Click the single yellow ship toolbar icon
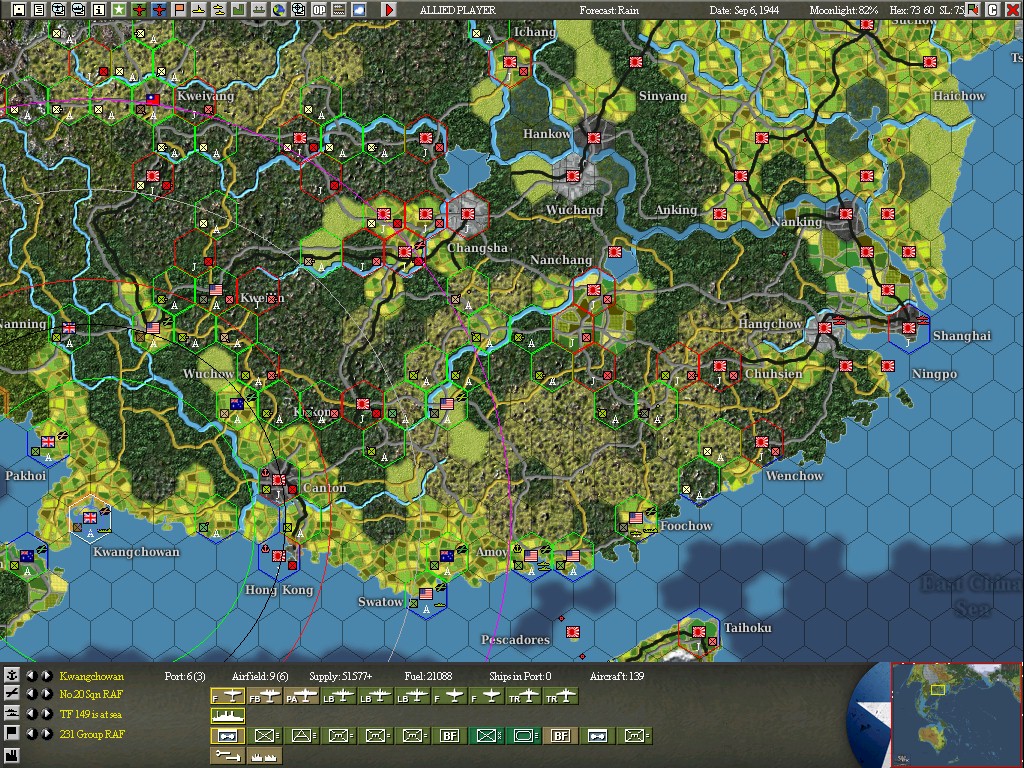Image resolution: width=1024 pixels, height=768 pixels. [199, 9]
